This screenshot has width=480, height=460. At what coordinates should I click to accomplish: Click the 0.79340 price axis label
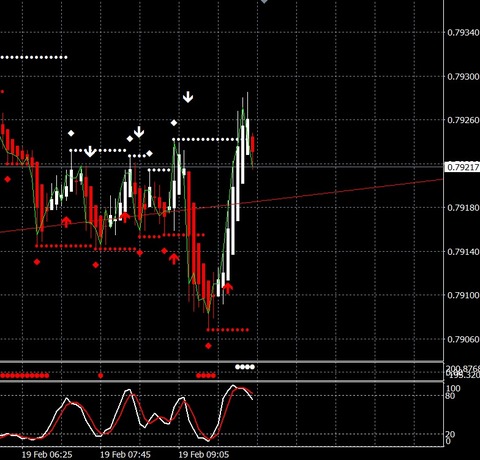click(x=463, y=33)
